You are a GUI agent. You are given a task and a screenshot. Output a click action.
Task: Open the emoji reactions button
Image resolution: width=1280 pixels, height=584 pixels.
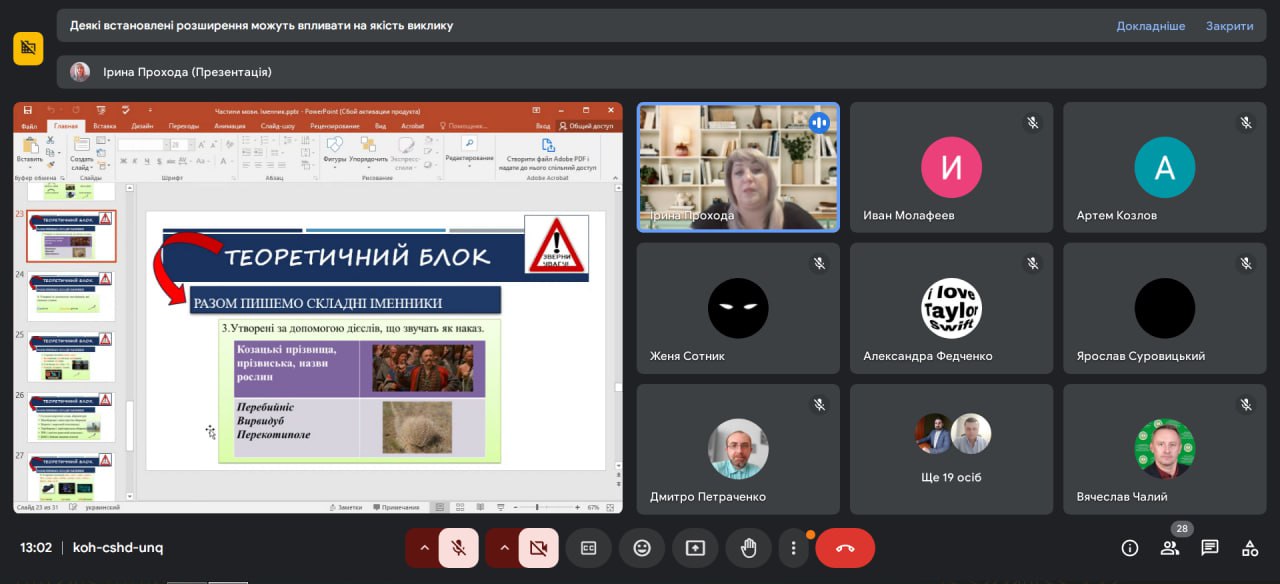[642, 548]
